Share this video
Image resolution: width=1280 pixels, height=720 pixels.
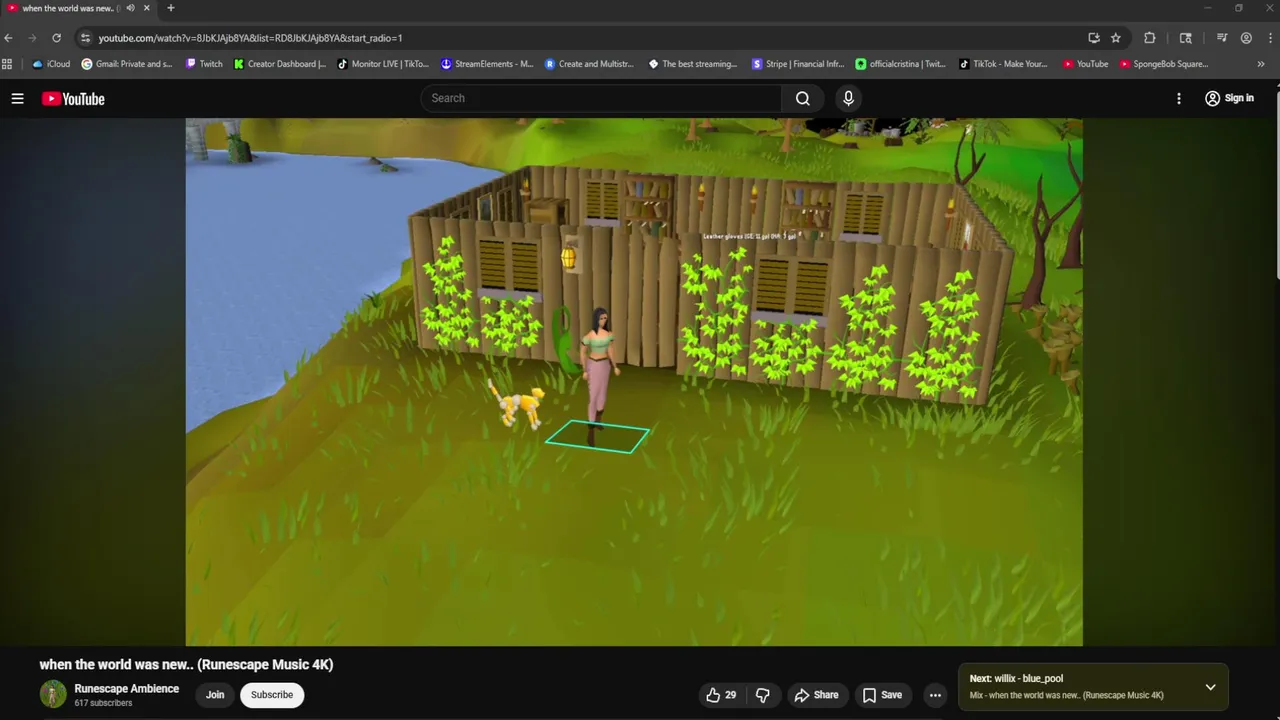(816, 695)
